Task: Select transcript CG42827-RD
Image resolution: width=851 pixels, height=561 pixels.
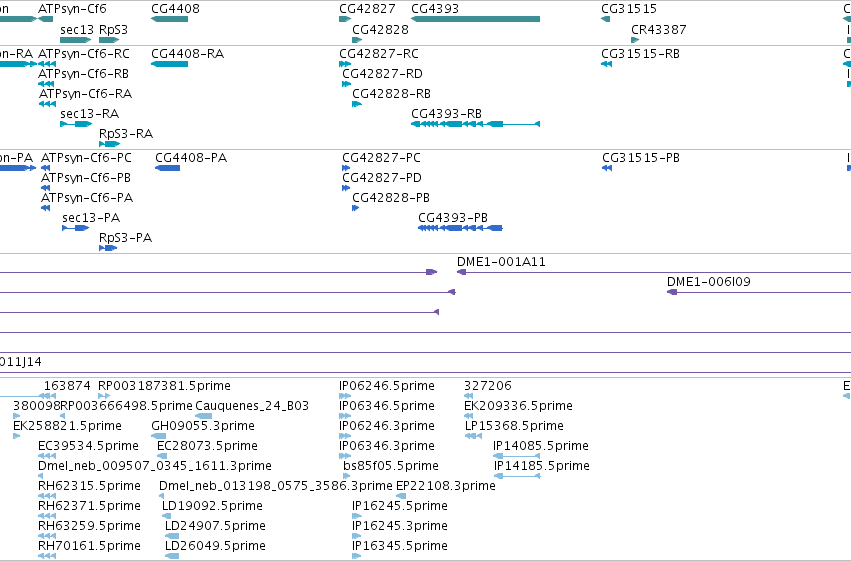Action: pyautogui.click(x=382, y=74)
